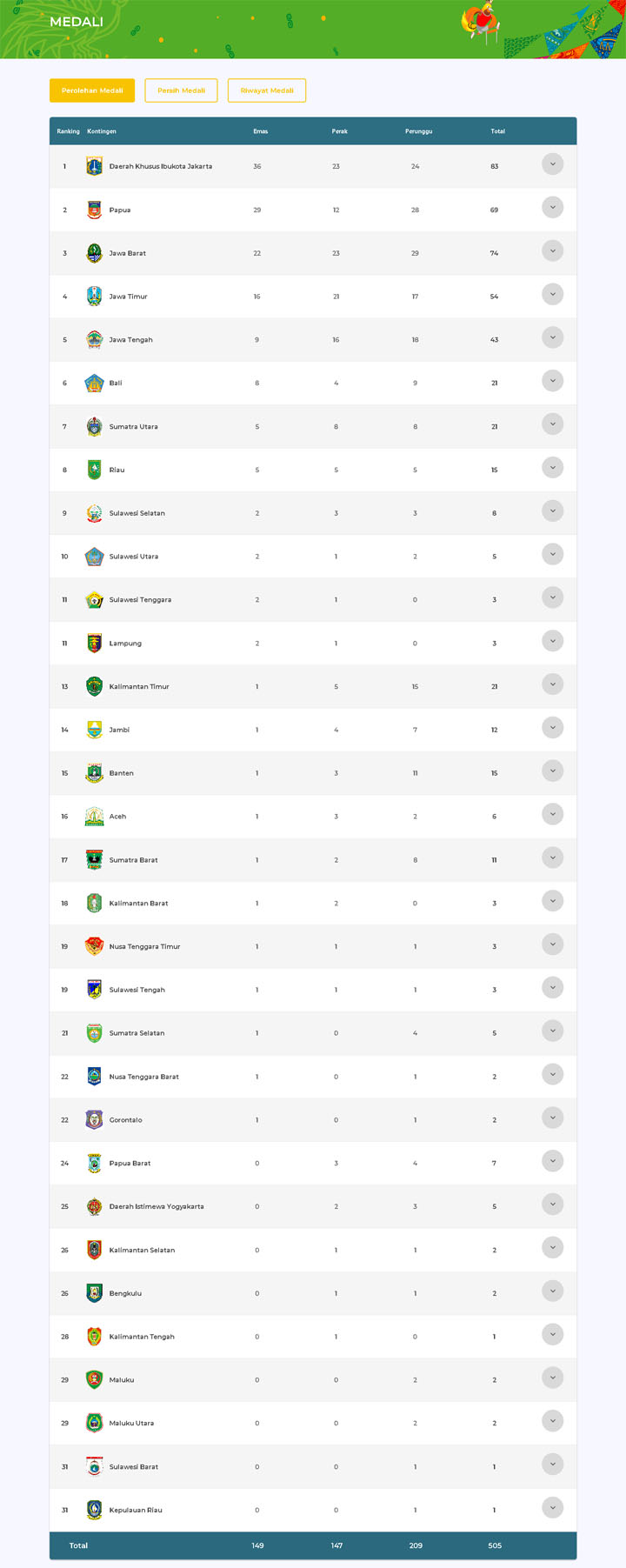Click the Sumatra Utara contingent name
The image size is (626, 1568).
[133, 427]
